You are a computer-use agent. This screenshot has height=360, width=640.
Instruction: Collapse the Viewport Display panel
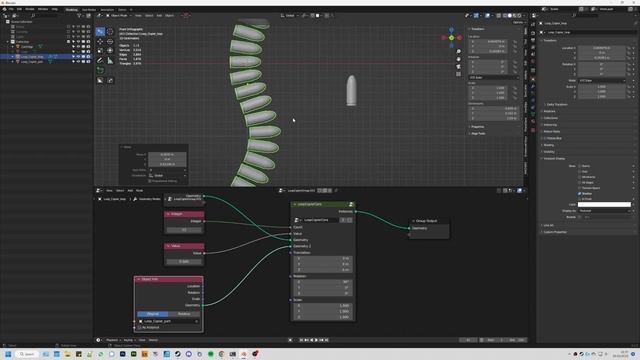(x=553, y=158)
